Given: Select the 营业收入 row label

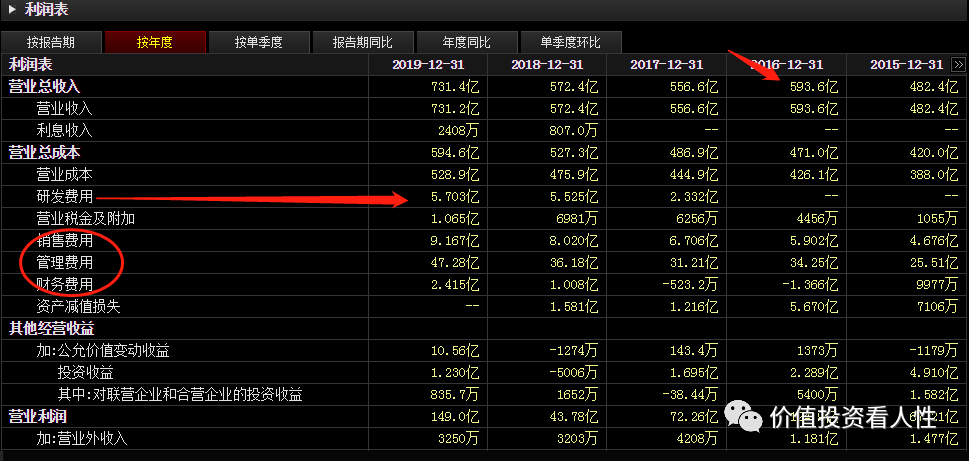Looking at the screenshot, I should (64, 109).
